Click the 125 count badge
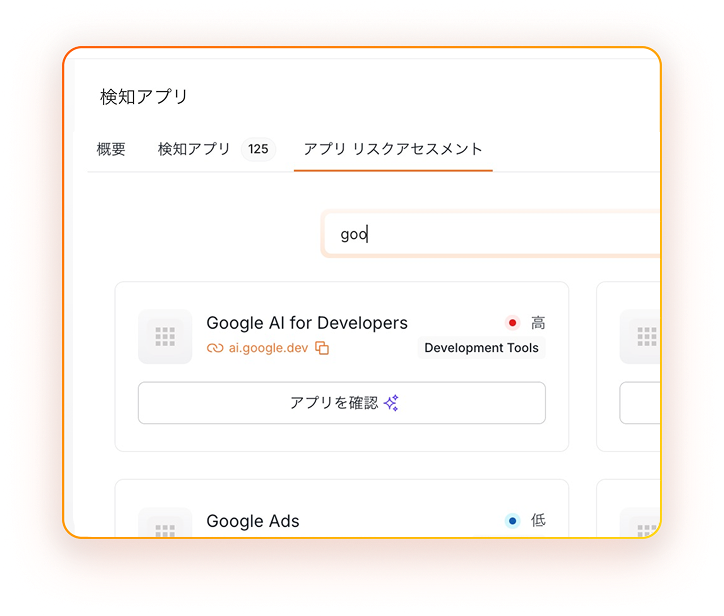 (x=258, y=149)
